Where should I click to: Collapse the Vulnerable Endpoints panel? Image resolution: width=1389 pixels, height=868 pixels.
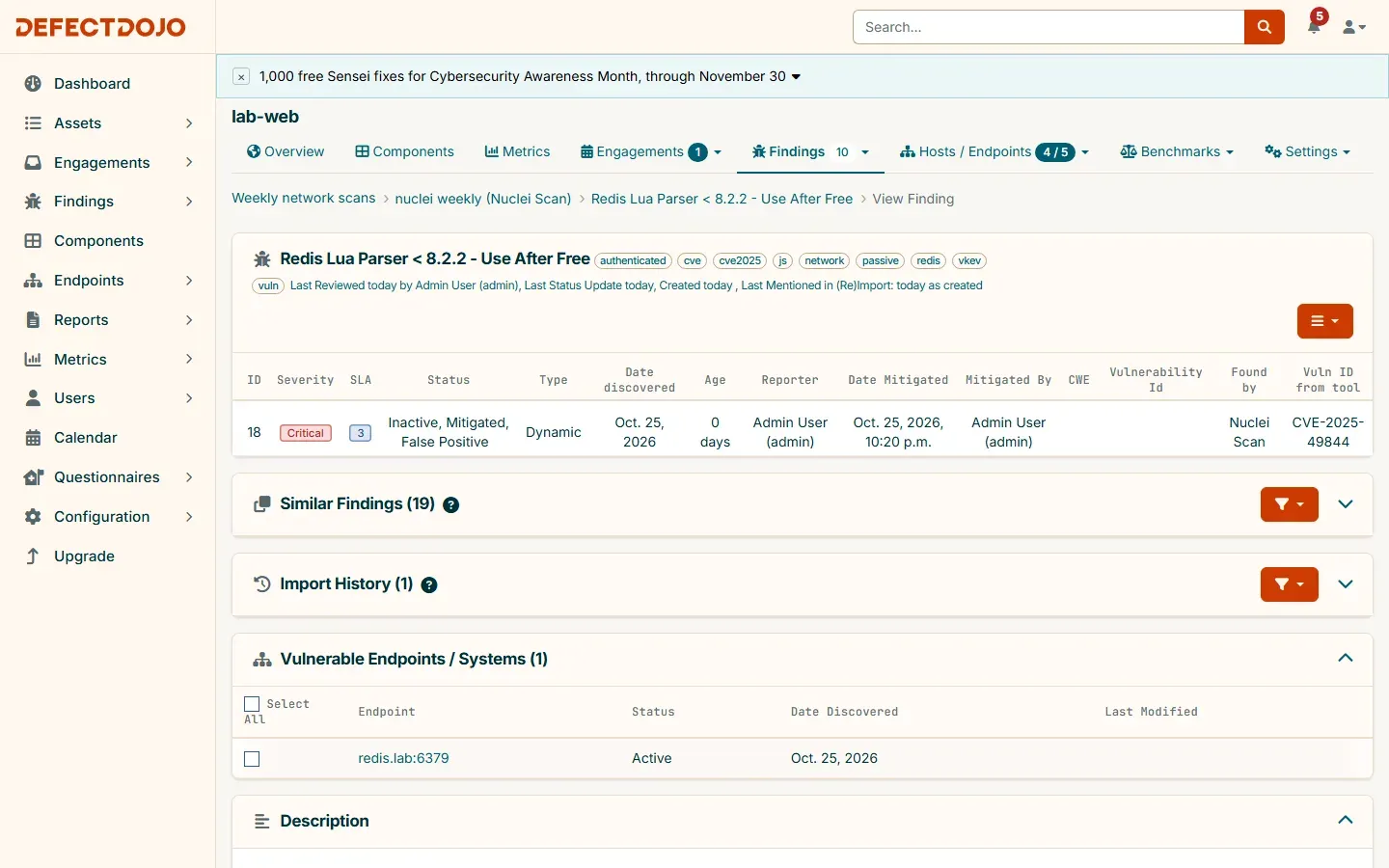[1346, 659]
